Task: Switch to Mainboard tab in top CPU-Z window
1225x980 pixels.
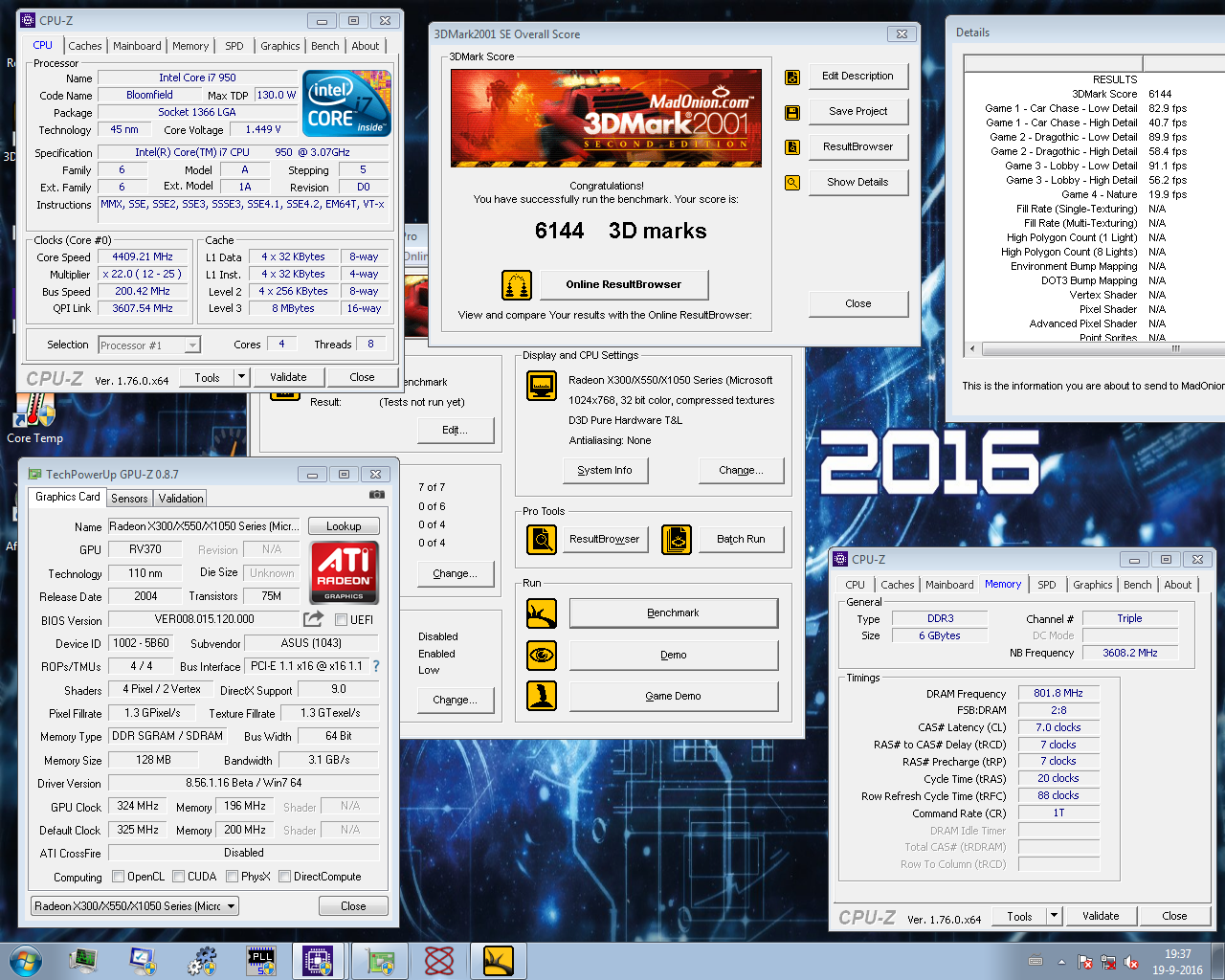Action: pos(137,46)
